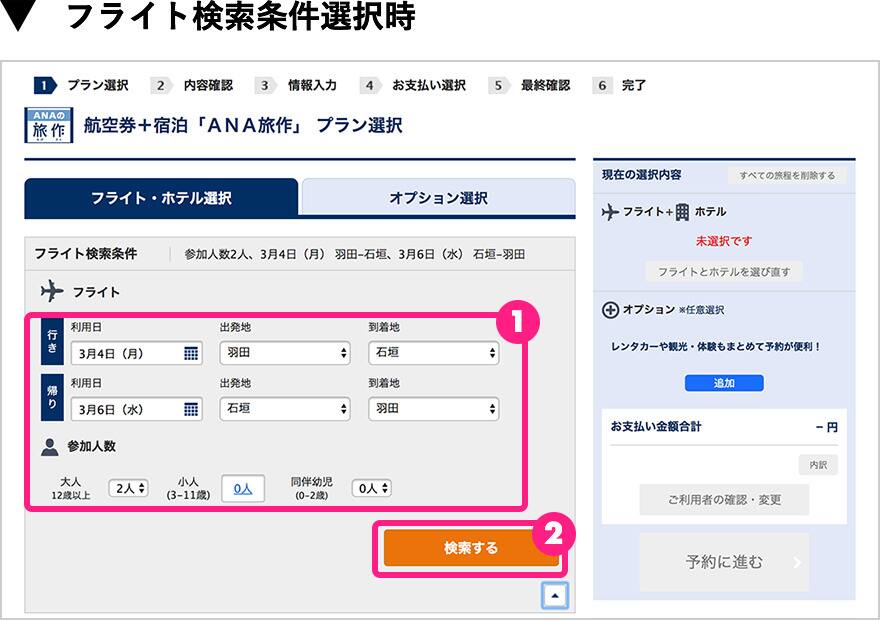This screenshot has width=880, height=620.
Task: Click the ANA旅作 logo
Action: (x=48, y=126)
